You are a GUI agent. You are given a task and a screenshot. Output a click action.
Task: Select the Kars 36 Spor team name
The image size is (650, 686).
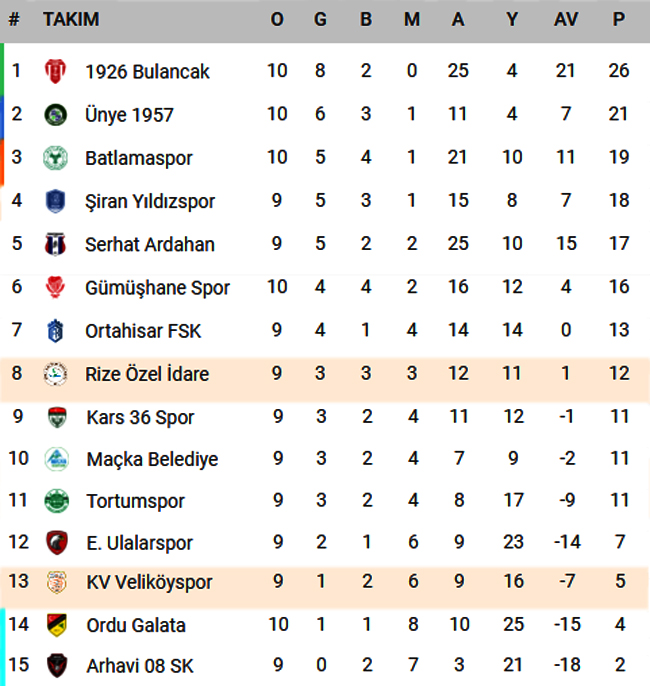coord(140,417)
